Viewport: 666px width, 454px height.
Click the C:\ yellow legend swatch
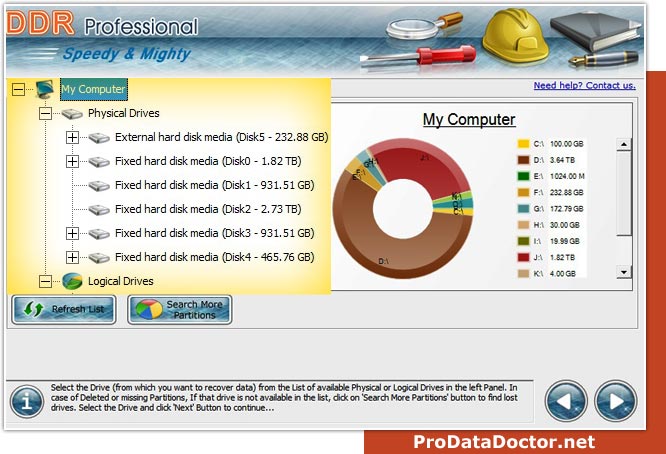523,144
